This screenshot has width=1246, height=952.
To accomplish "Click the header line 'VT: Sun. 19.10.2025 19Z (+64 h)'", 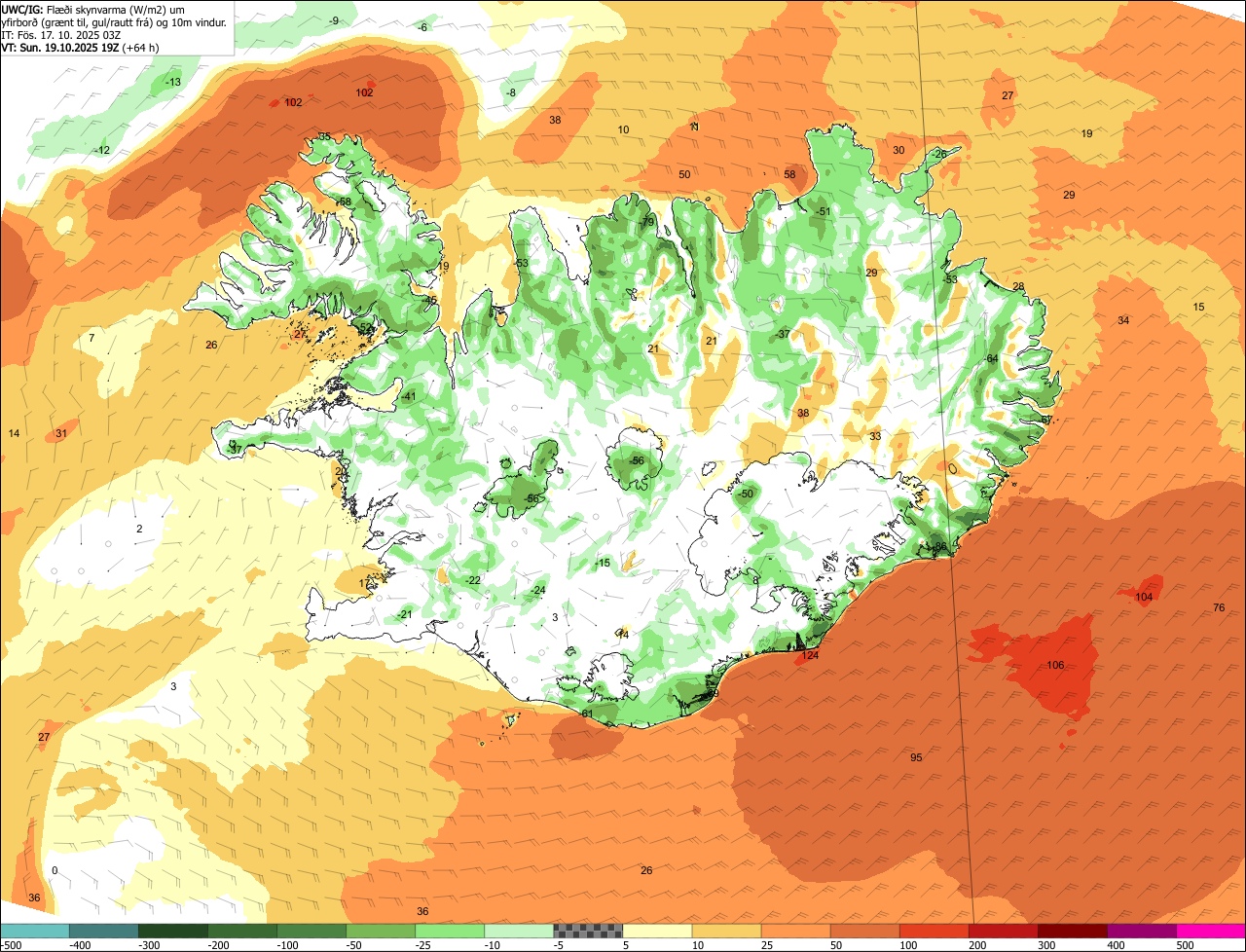I will point(81,47).
